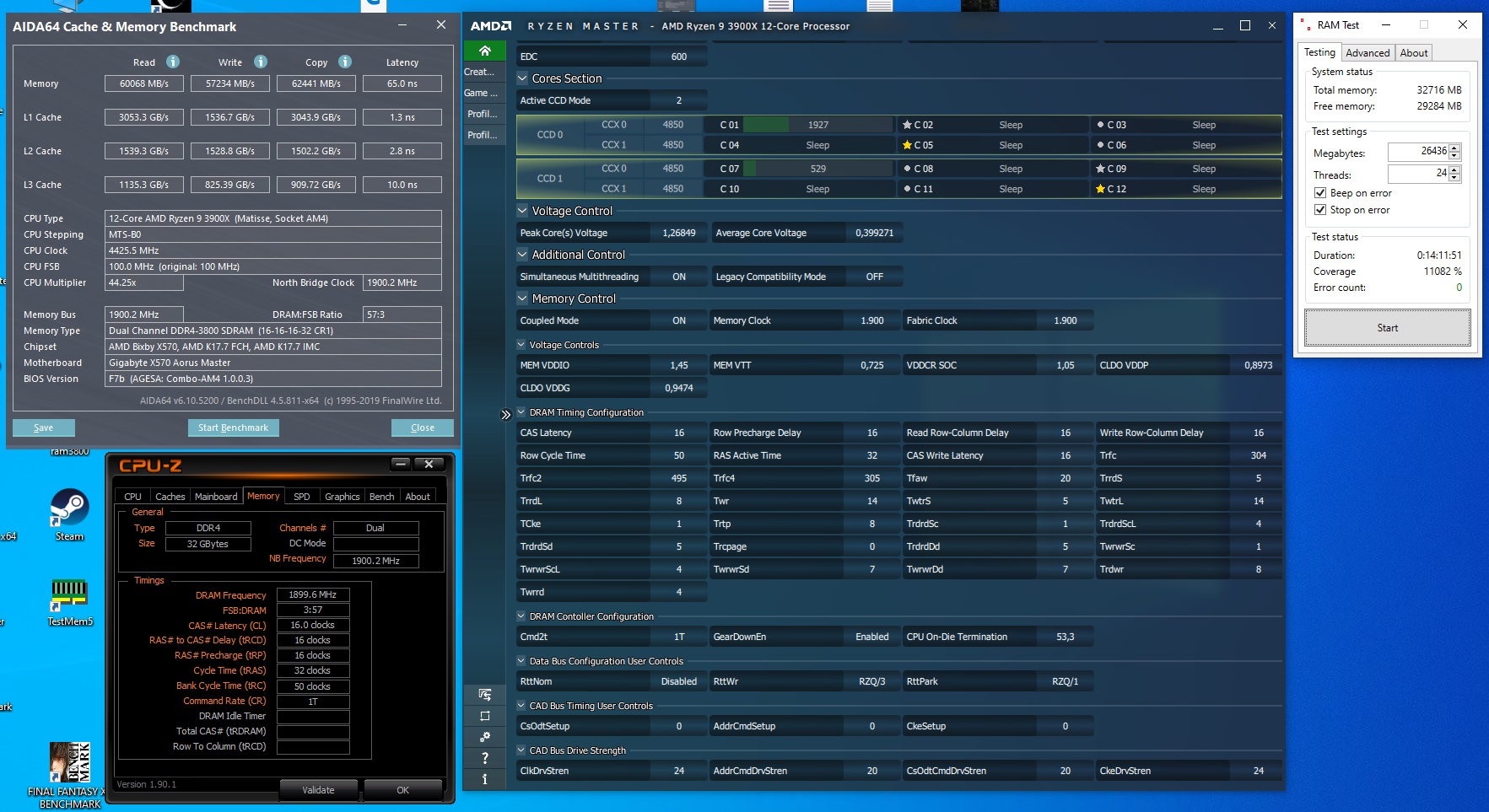Screen dimensions: 1489x812
Task: Open Ryzen Master help question mark icon
Action: pos(485,758)
